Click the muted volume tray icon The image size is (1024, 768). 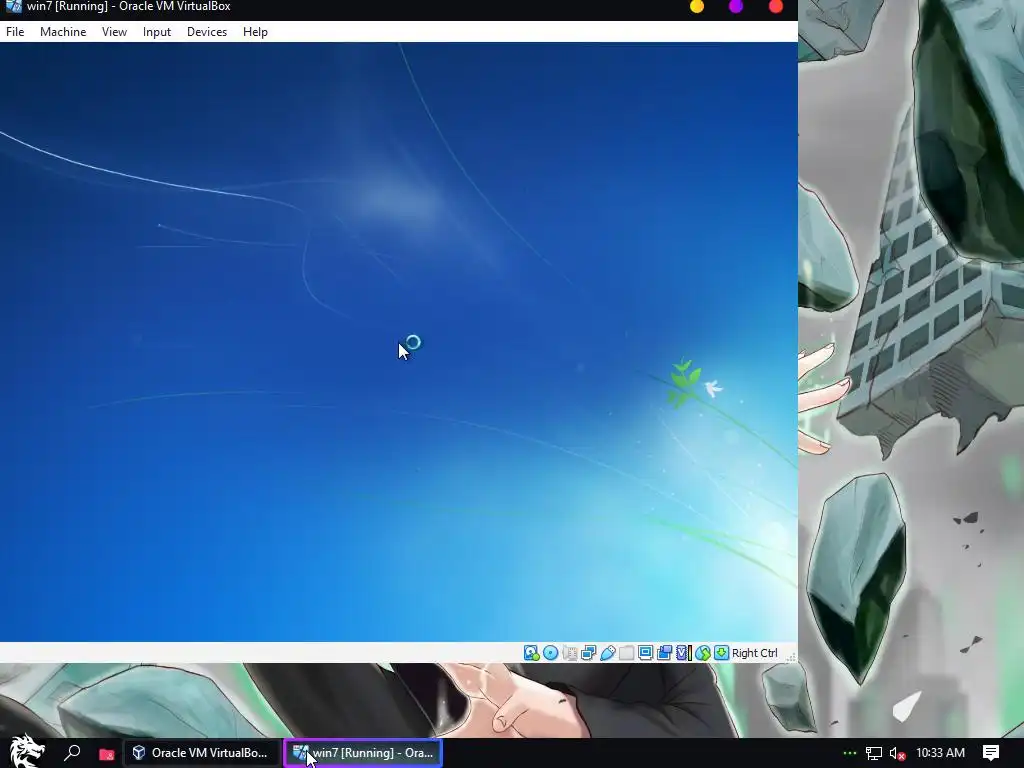(898, 753)
